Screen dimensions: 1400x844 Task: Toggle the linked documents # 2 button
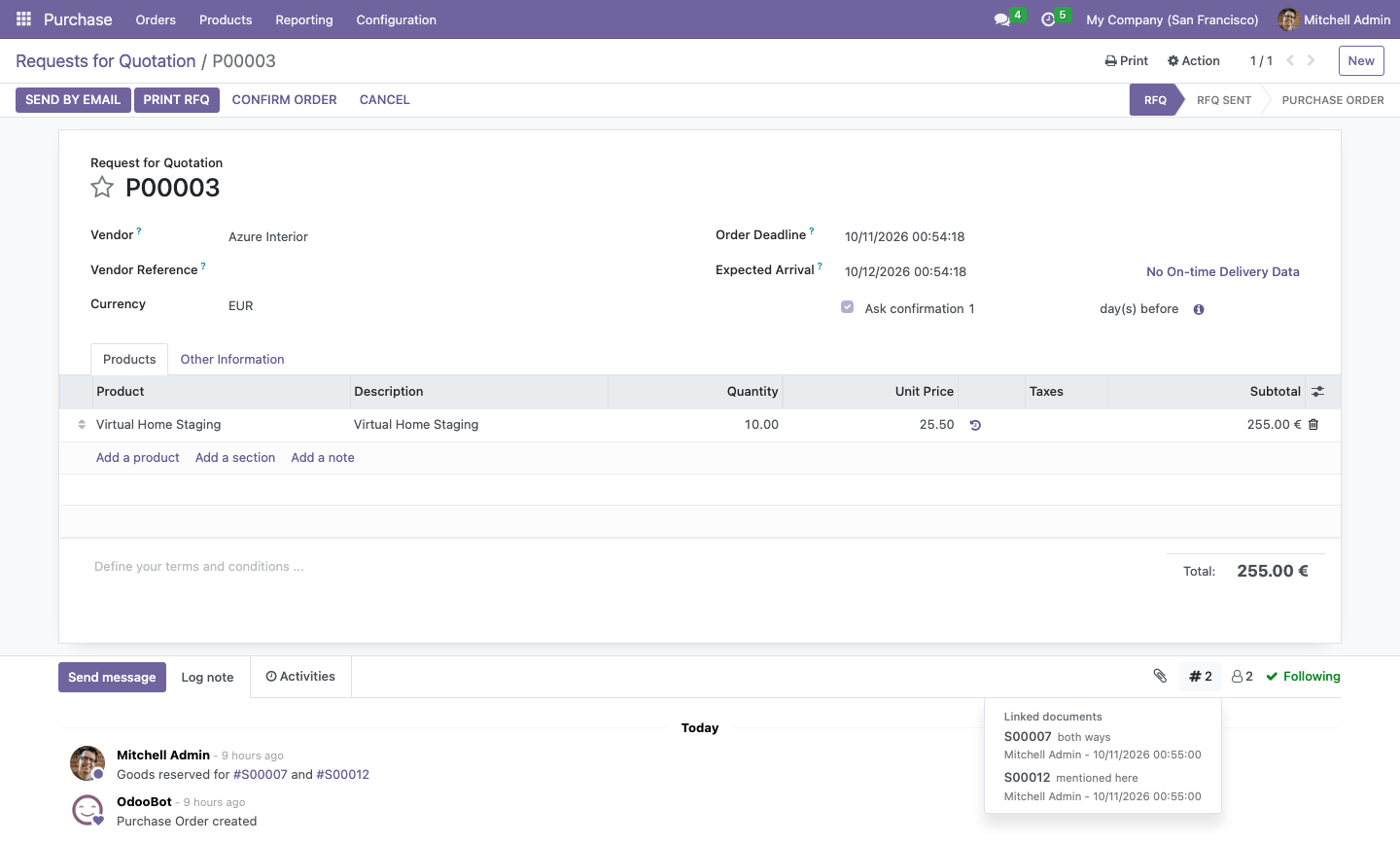click(x=1201, y=677)
